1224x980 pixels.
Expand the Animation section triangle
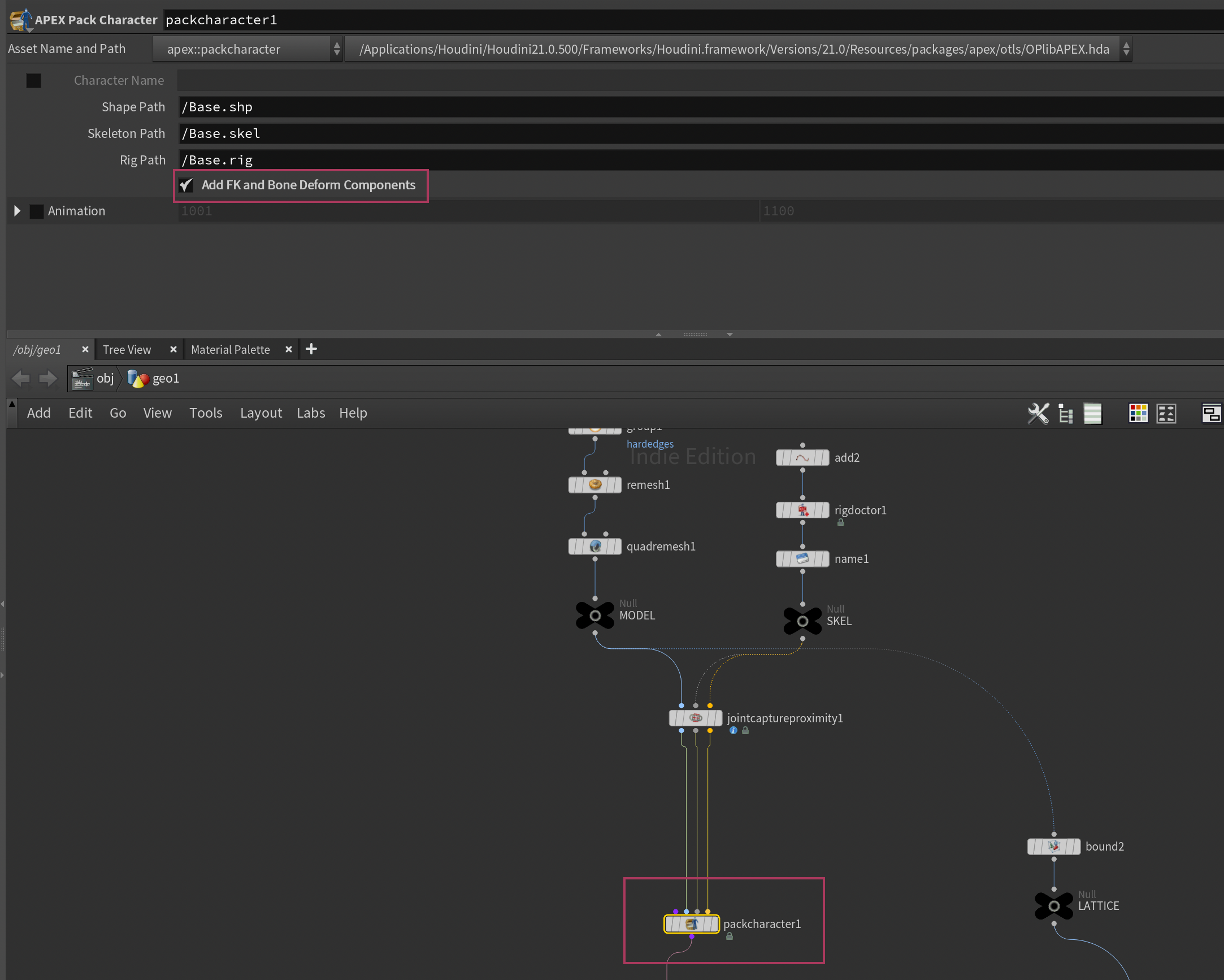[x=17, y=211]
